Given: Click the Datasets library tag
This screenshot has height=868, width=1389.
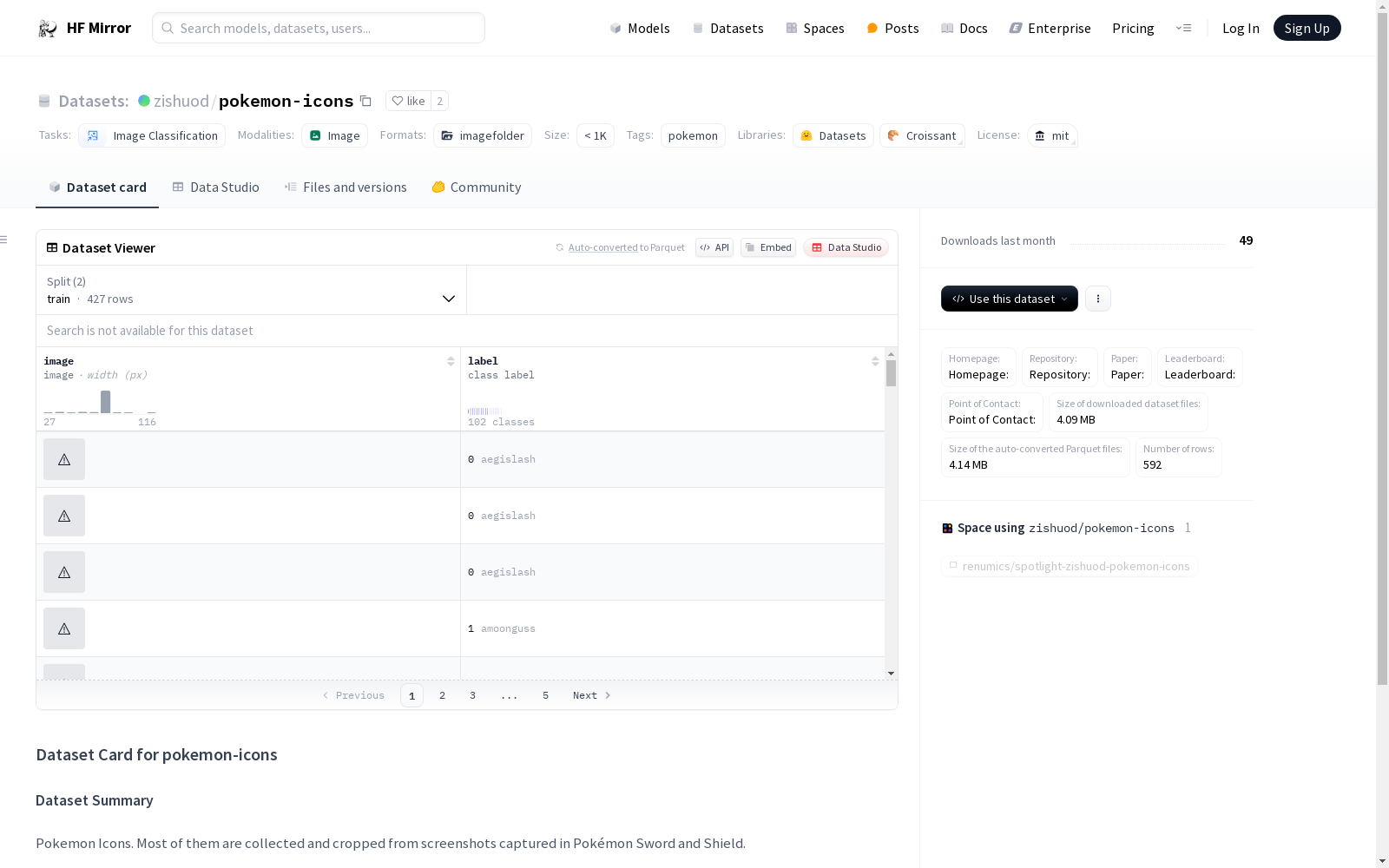Looking at the screenshot, I should coord(833,135).
